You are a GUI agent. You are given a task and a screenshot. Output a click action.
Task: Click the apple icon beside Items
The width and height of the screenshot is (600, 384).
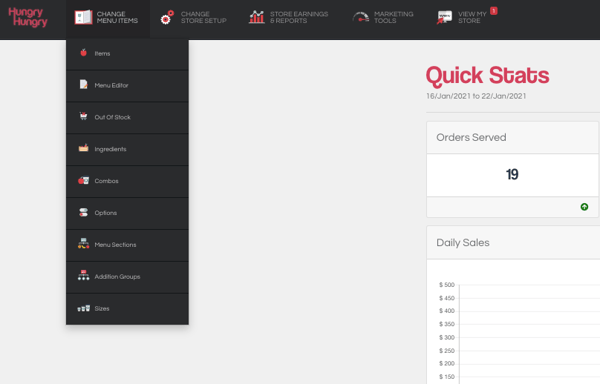point(83,53)
